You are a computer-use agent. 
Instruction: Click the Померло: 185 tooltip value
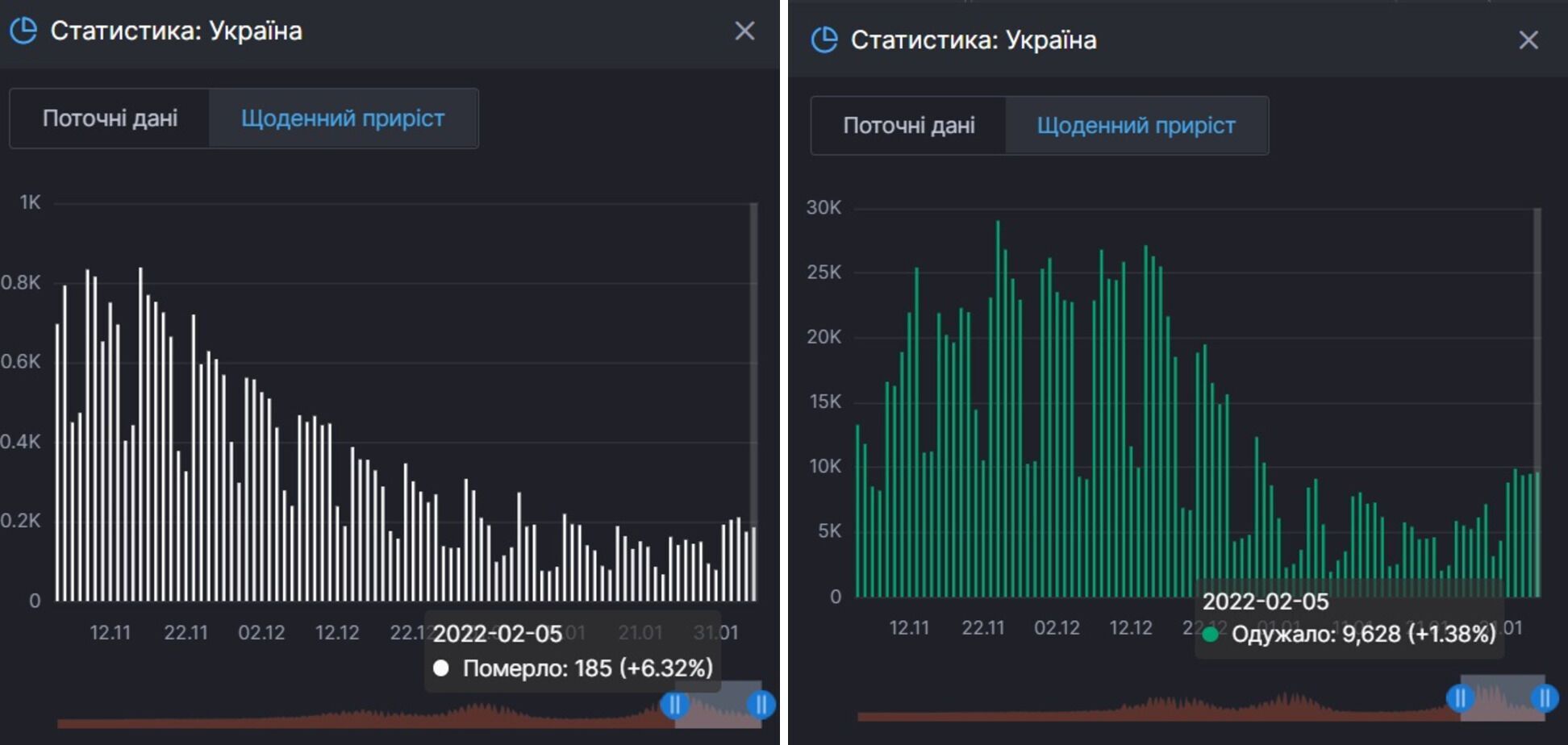point(588,668)
